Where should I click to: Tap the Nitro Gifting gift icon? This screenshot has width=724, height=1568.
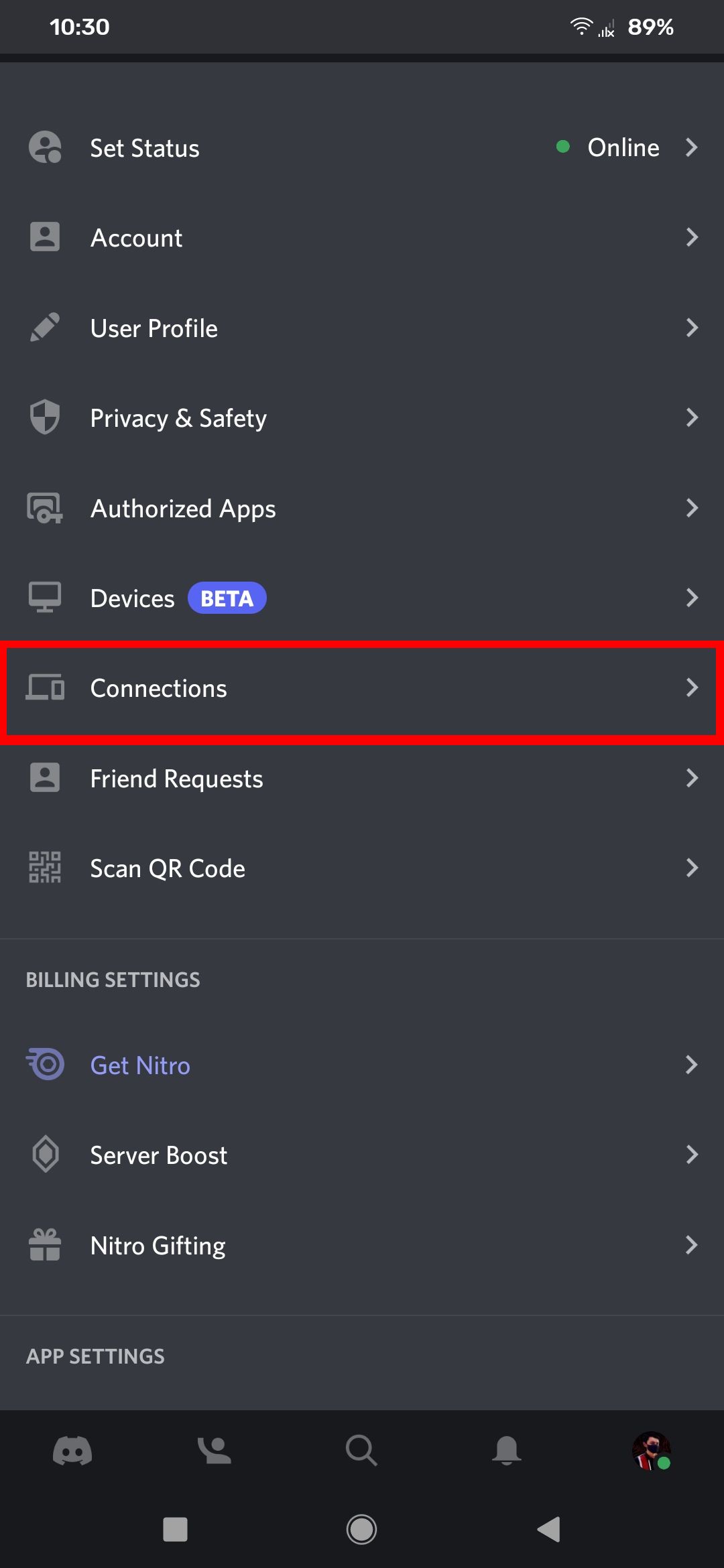(x=45, y=1245)
